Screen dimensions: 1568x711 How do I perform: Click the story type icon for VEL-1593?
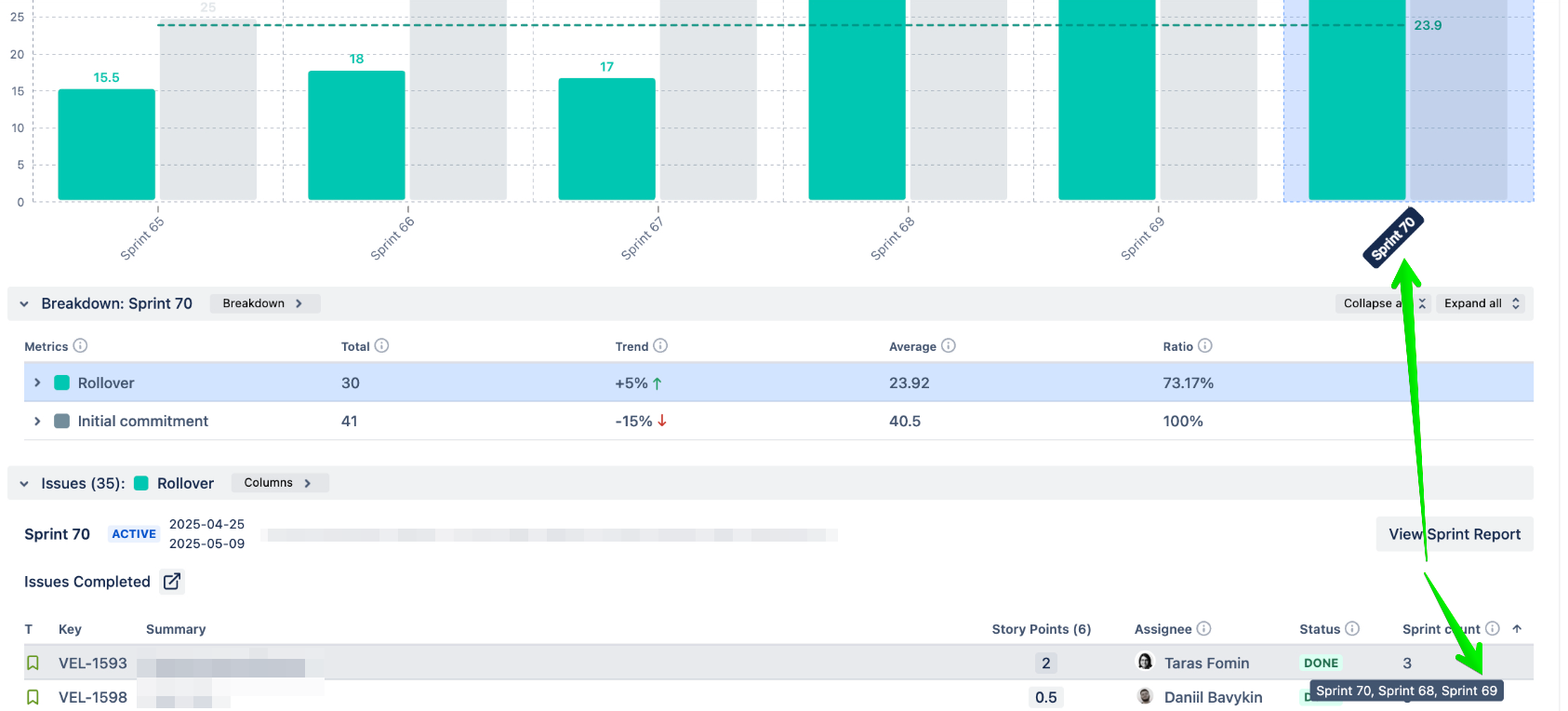point(33,664)
